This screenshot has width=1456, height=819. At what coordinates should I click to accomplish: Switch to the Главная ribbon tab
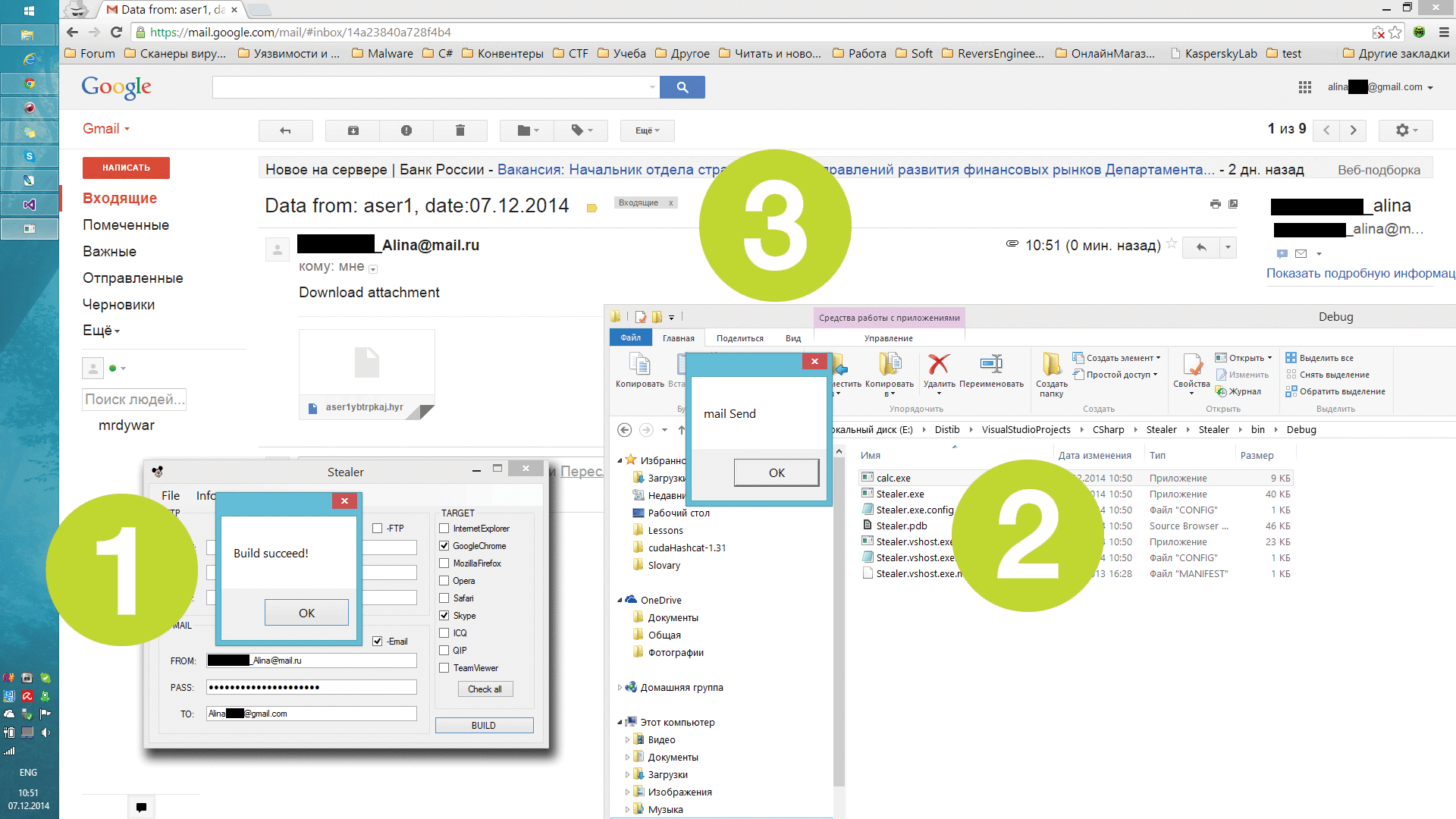pyautogui.click(x=678, y=338)
